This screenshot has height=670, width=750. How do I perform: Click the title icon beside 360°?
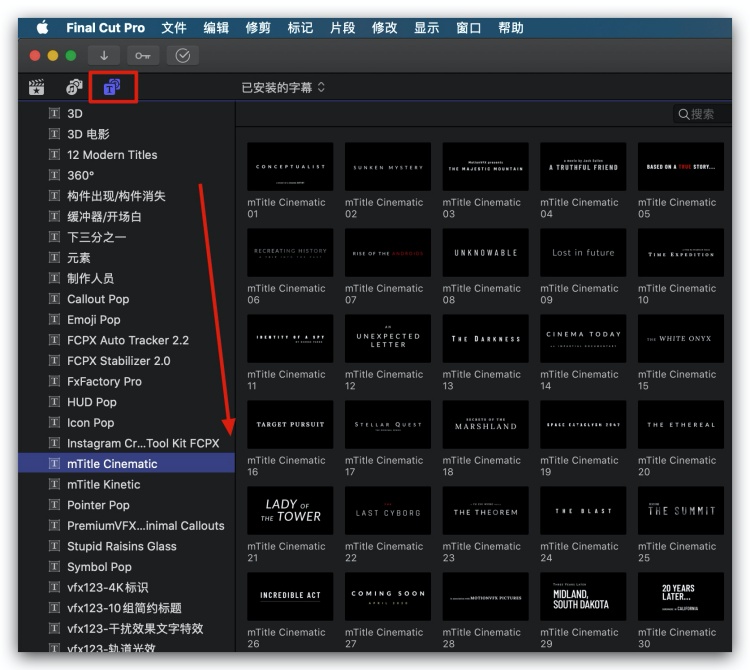(55, 175)
